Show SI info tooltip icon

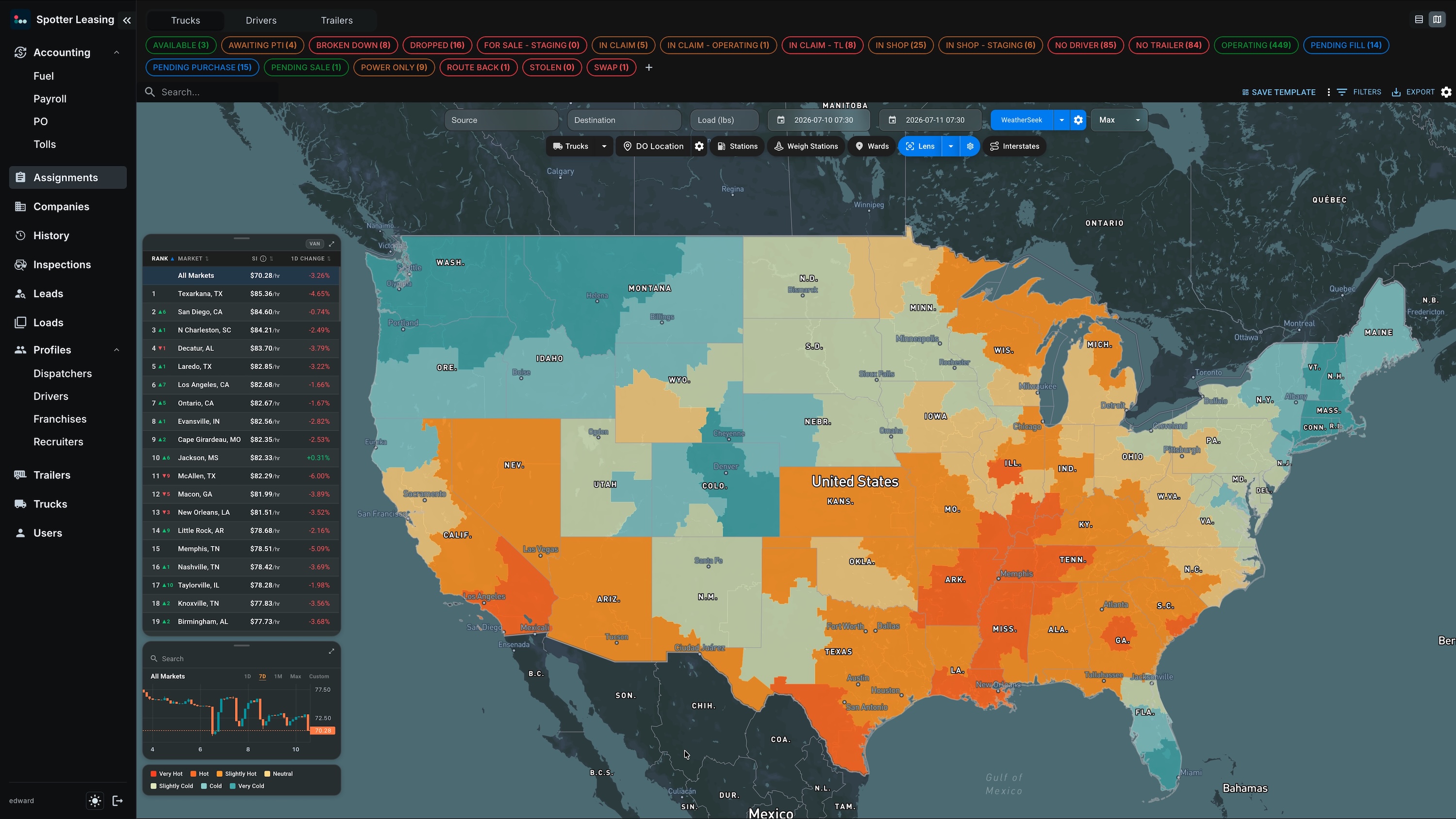pos(263,259)
